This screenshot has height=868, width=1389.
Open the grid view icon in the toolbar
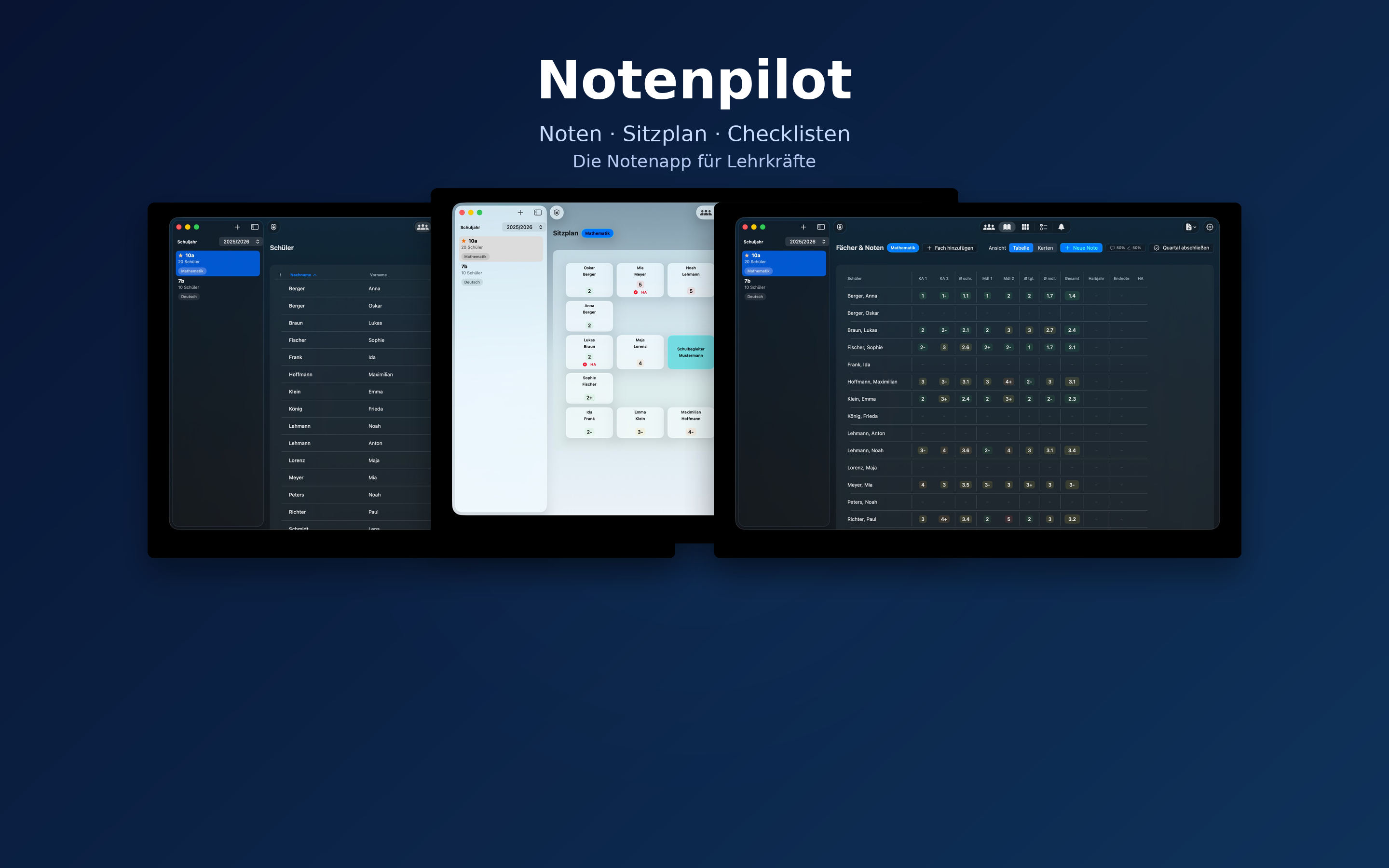1026,227
